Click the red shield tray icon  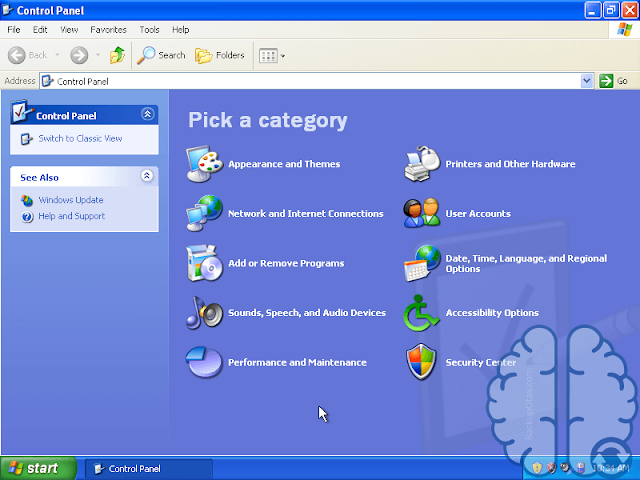coord(551,468)
